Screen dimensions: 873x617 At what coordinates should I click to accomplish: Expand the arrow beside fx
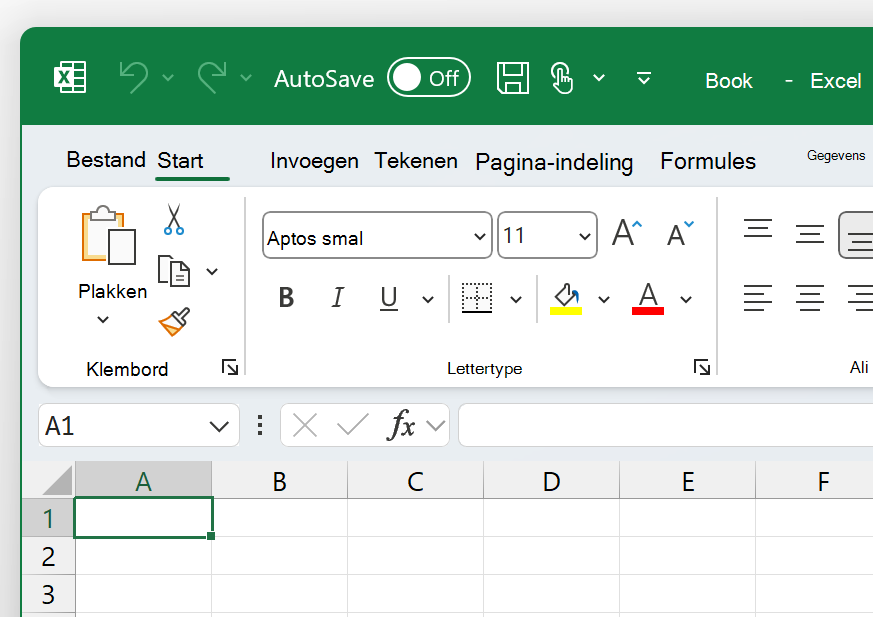pyautogui.click(x=435, y=426)
